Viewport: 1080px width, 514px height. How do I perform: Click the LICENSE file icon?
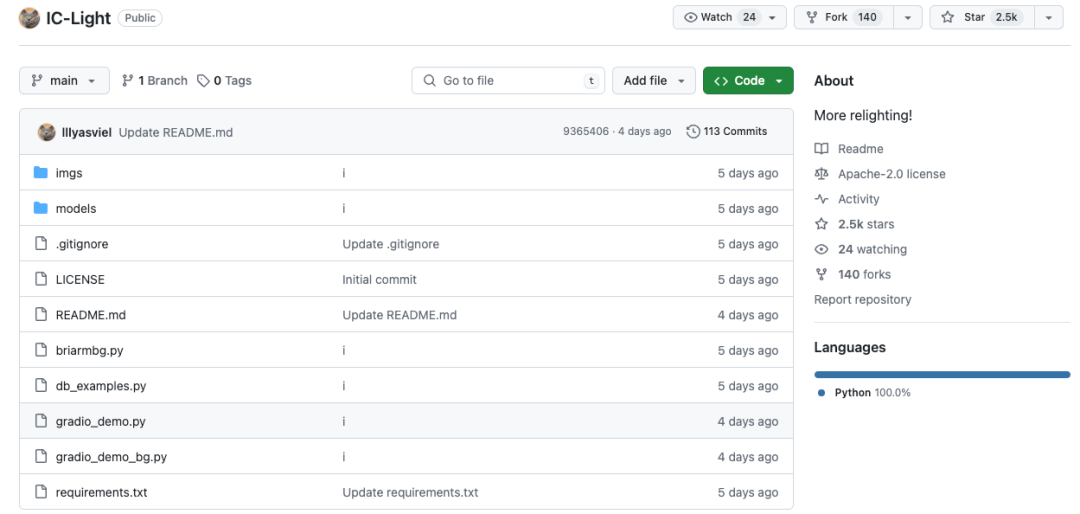pos(41,280)
